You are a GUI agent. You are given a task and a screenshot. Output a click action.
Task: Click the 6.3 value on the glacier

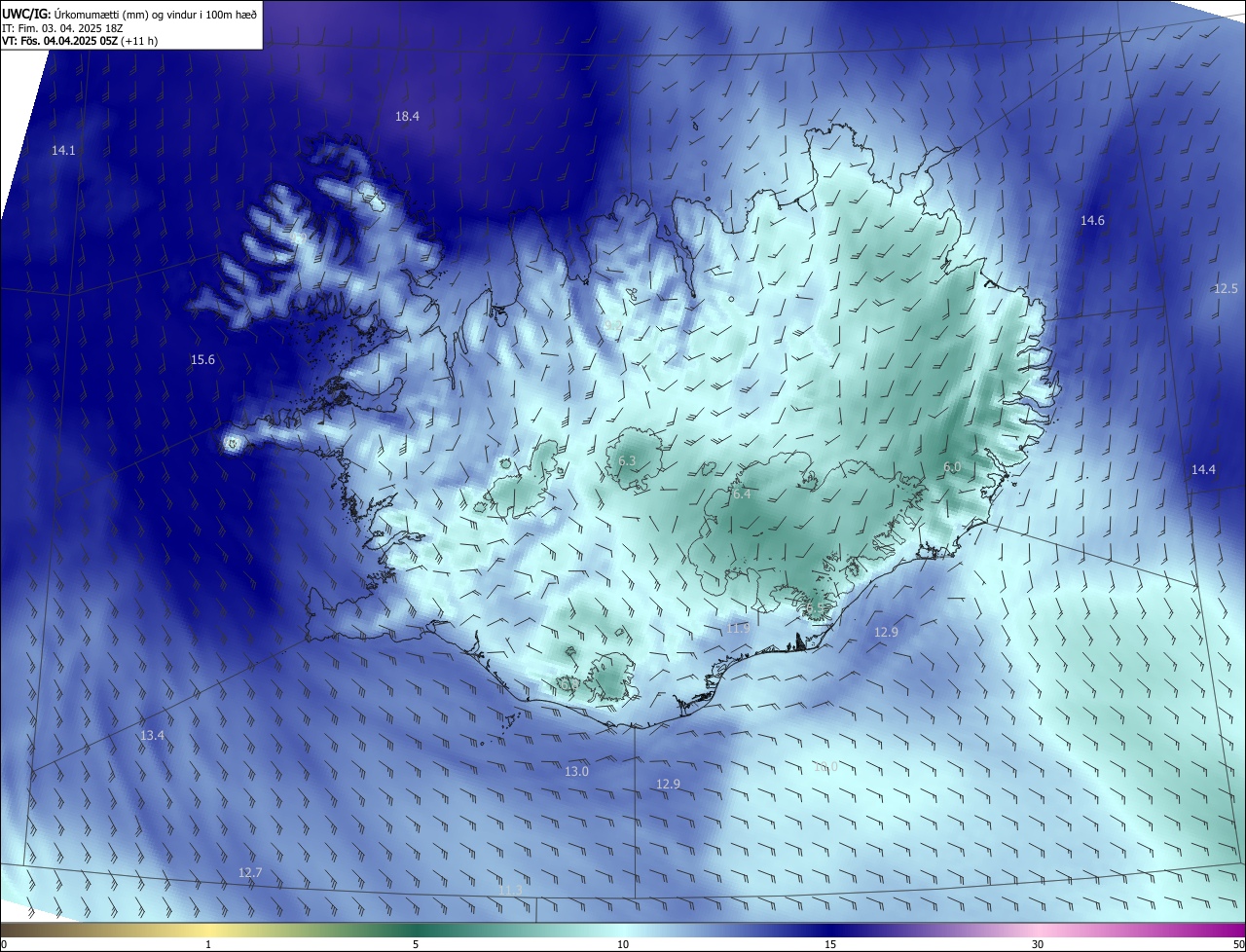(627, 461)
